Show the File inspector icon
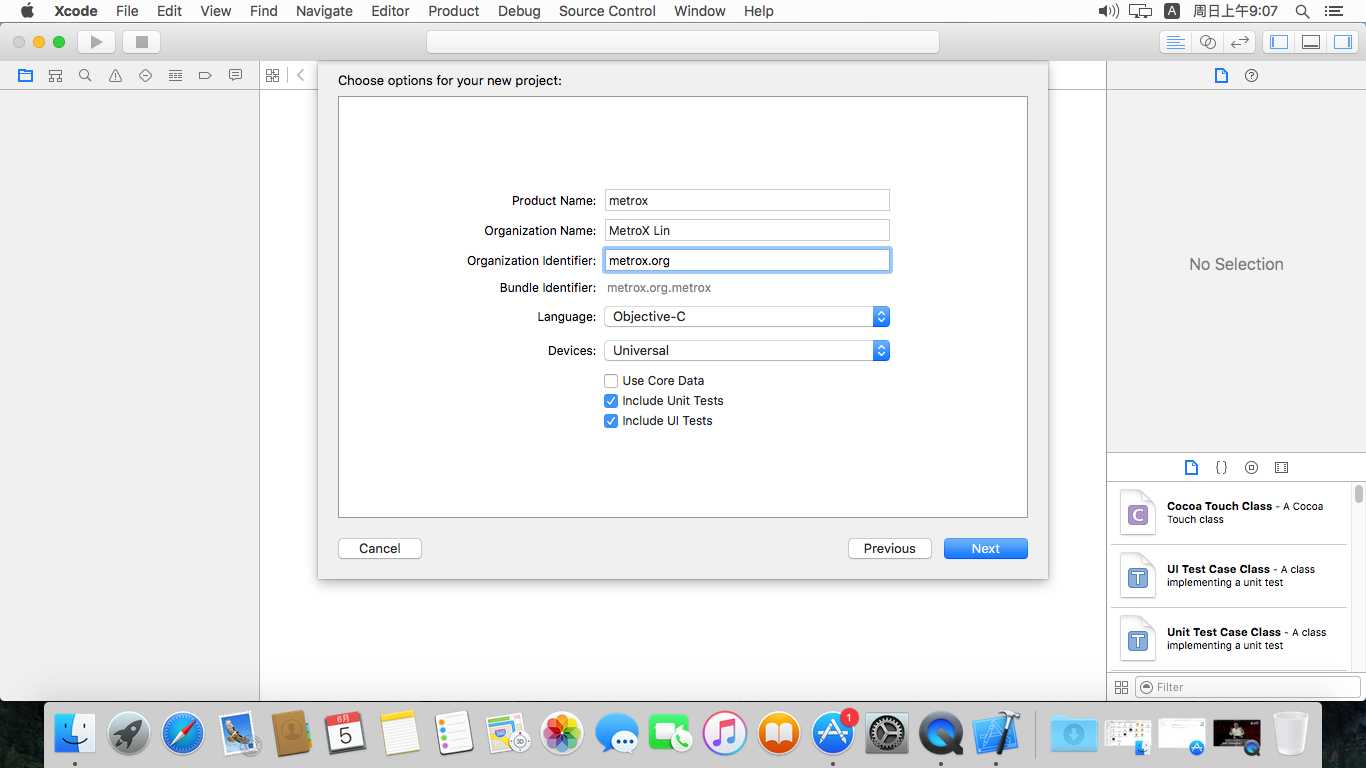 [x=1221, y=75]
